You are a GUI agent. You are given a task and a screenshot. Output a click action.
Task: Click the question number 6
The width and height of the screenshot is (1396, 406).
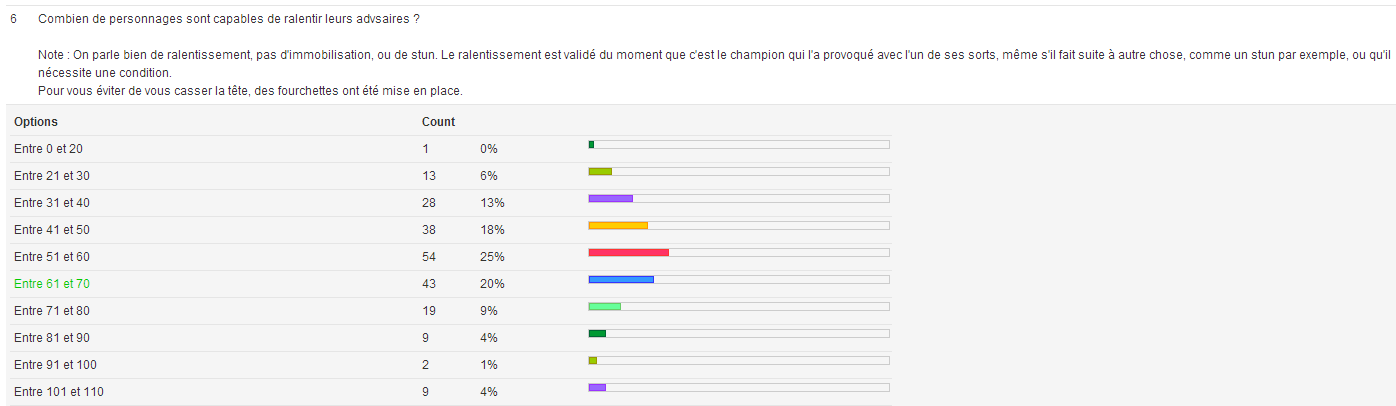(x=13, y=19)
